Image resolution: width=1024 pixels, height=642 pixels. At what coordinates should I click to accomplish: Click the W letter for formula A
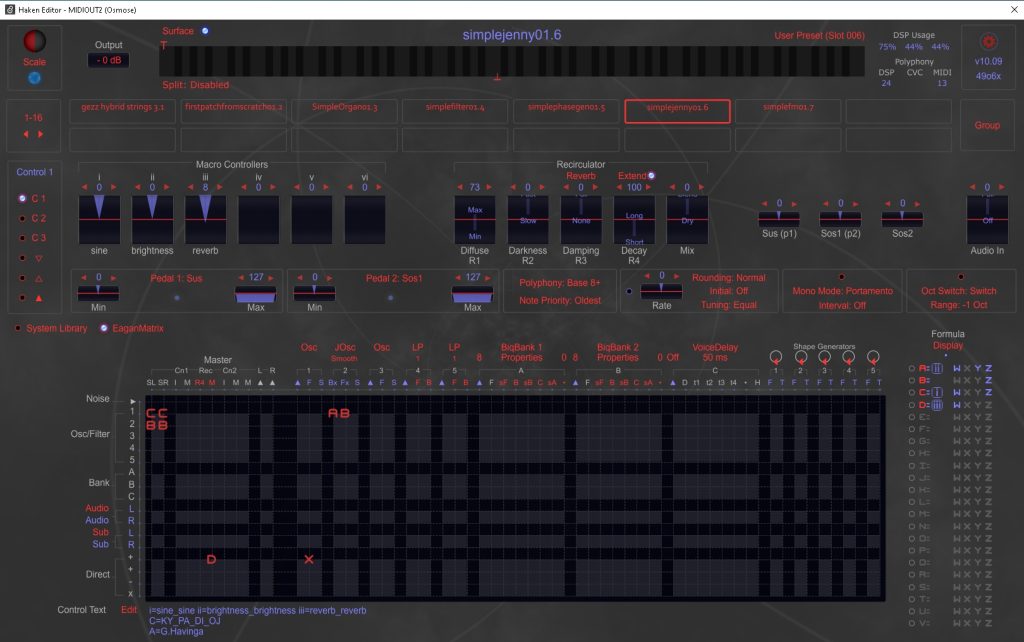pyautogui.click(x=957, y=368)
